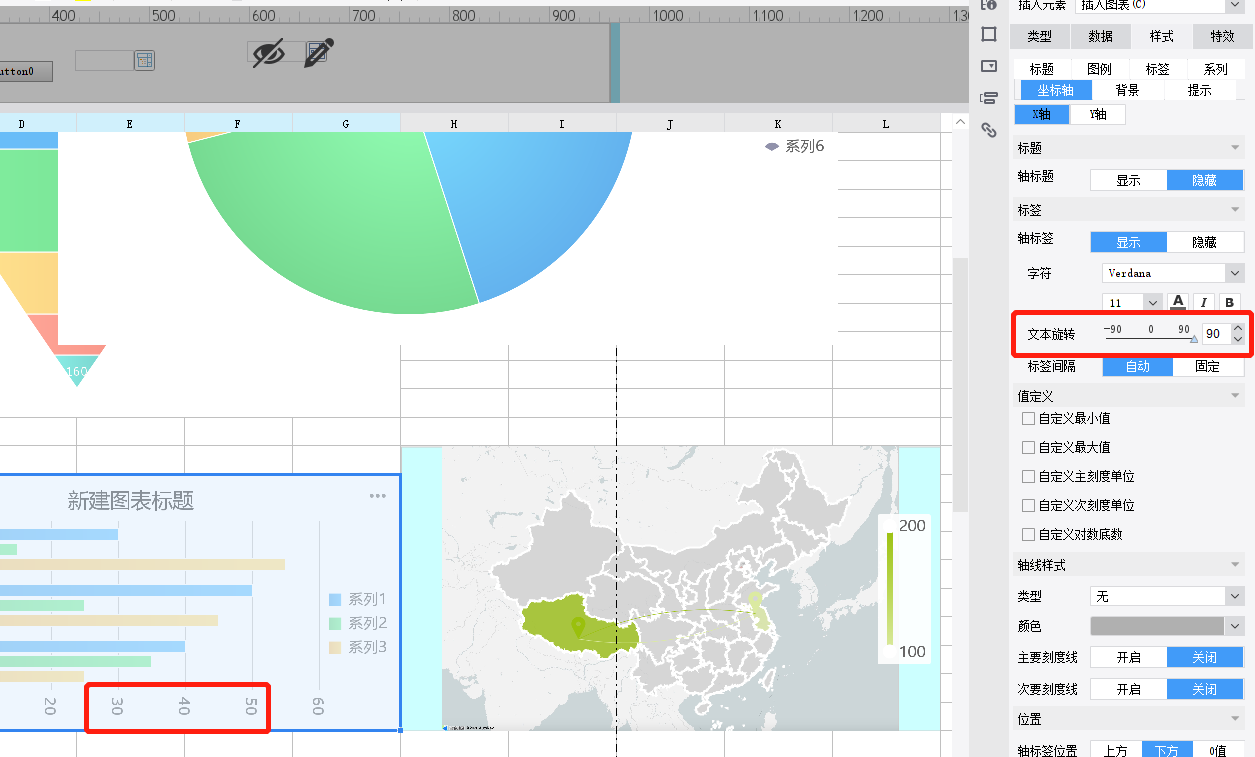The image size is (1255, 757).
Task: Open the 图例 style sub-tab
Action: click(x=1099, y=69)
